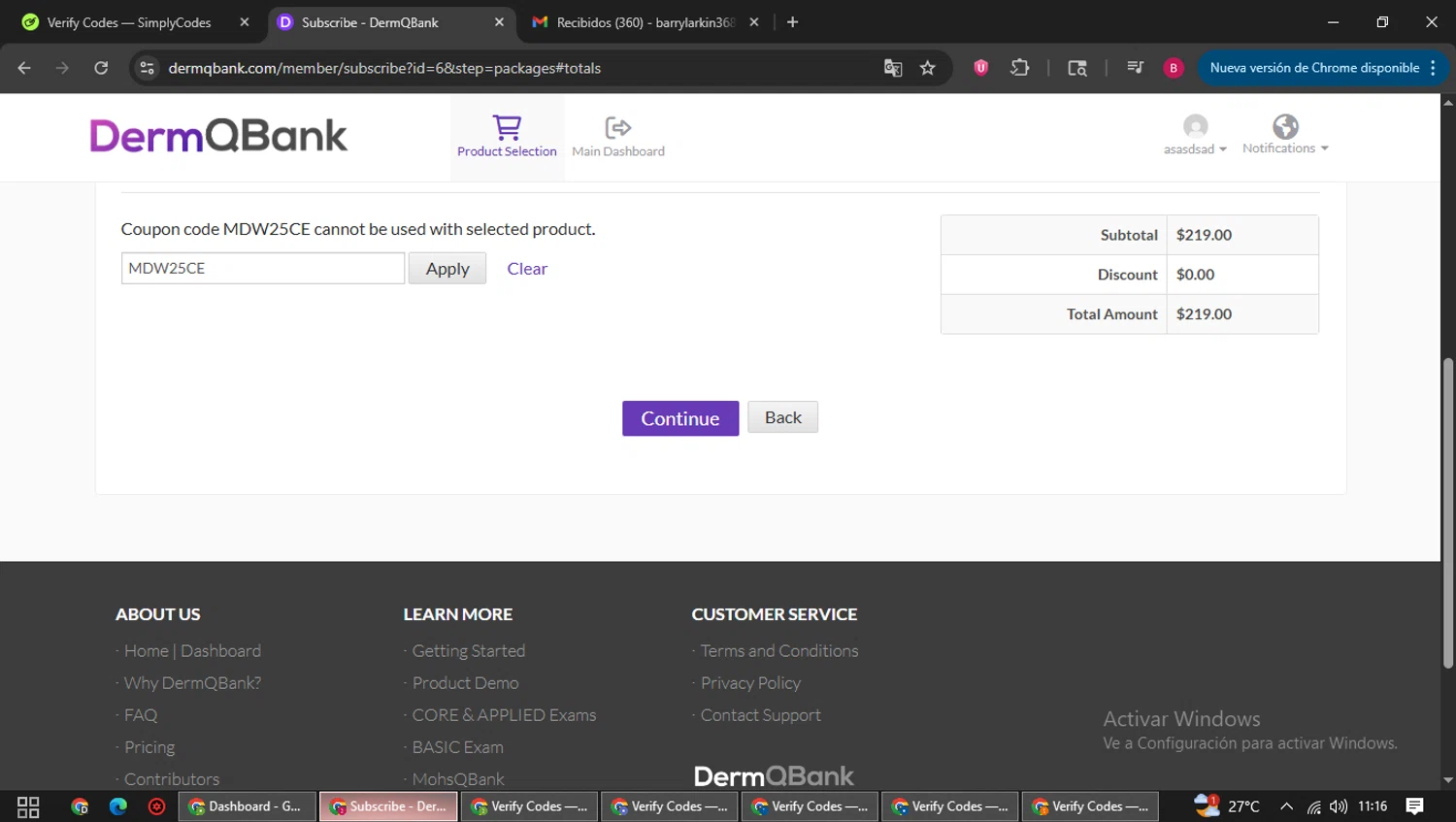Click the browser forward arrow
The height and width of the screenshot is (822, 1456).
[x=62, y=68]
